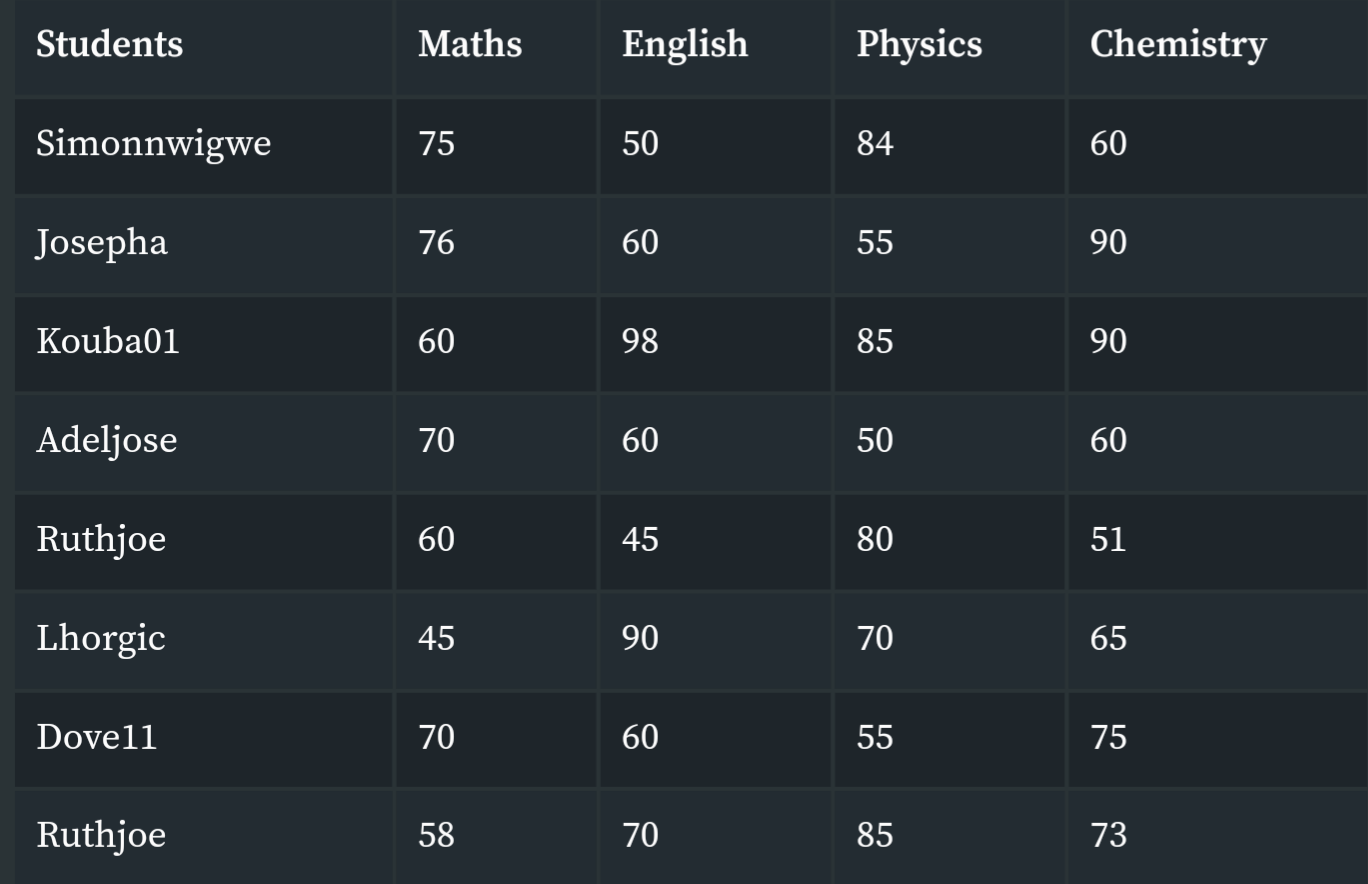
Task: Click the English column header
Action: point(716,46)
